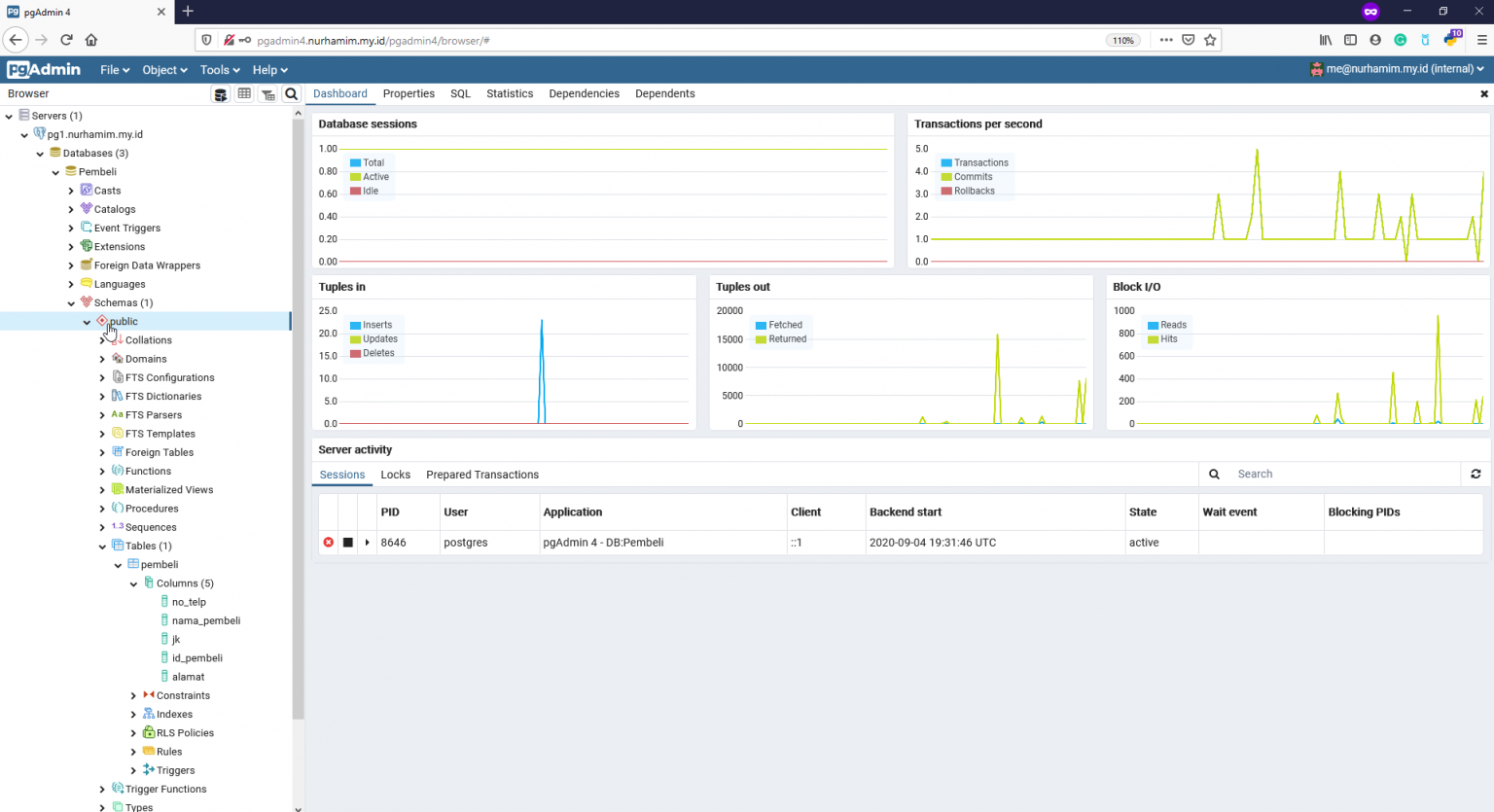
Task: Close the dashboard panel with X icon
Action: pyautogui.click(x=1483, y=94)
